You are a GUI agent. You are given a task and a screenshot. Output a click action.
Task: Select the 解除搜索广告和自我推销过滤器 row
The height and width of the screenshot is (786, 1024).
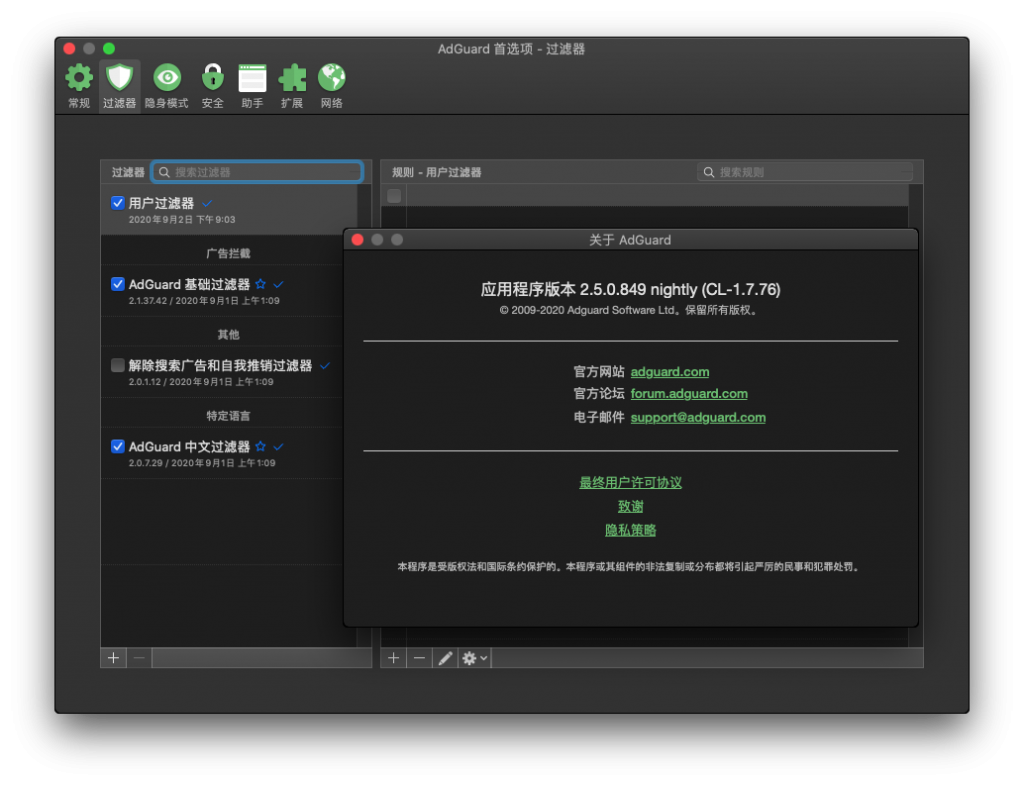[222, 372]
